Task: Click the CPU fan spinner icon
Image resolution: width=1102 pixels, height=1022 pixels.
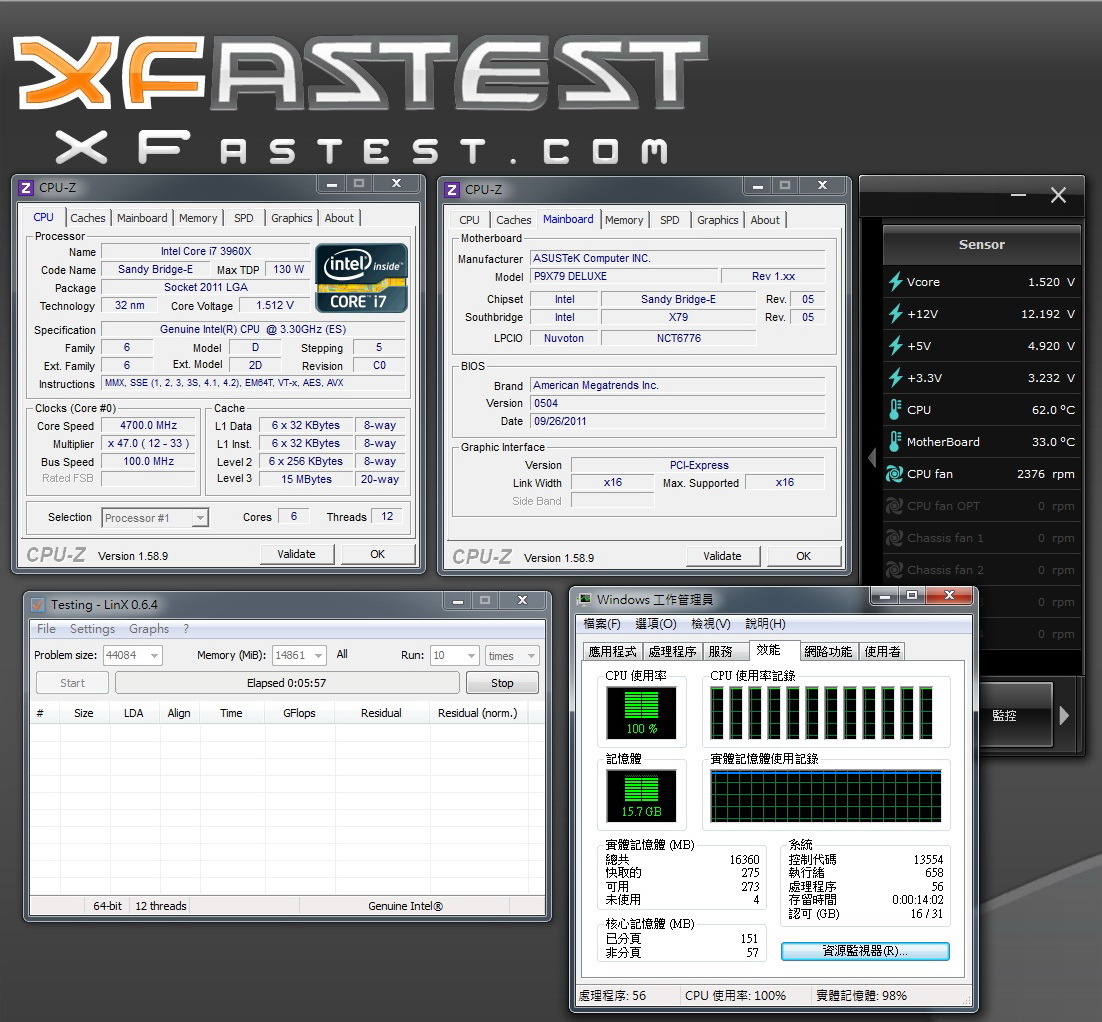Action: click(895, 474)
